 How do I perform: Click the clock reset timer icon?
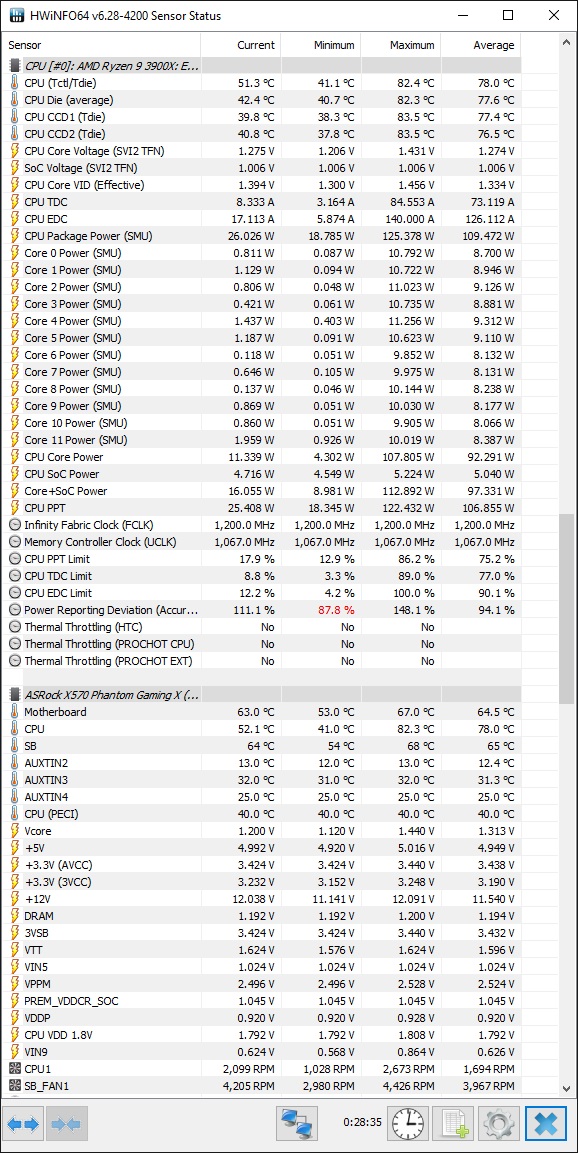(407, 1124)
